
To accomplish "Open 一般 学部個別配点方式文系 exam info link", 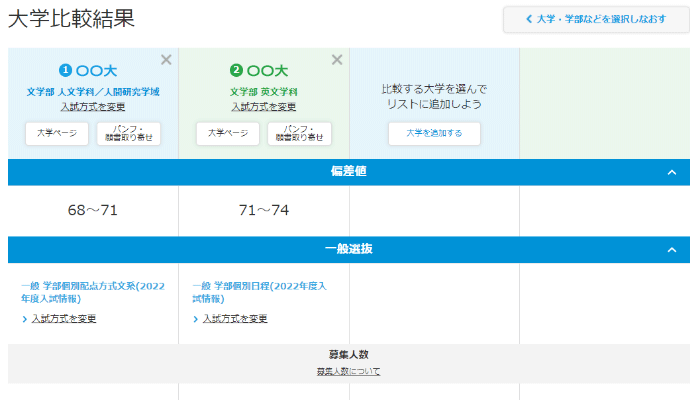I will [x=92, y=291].
